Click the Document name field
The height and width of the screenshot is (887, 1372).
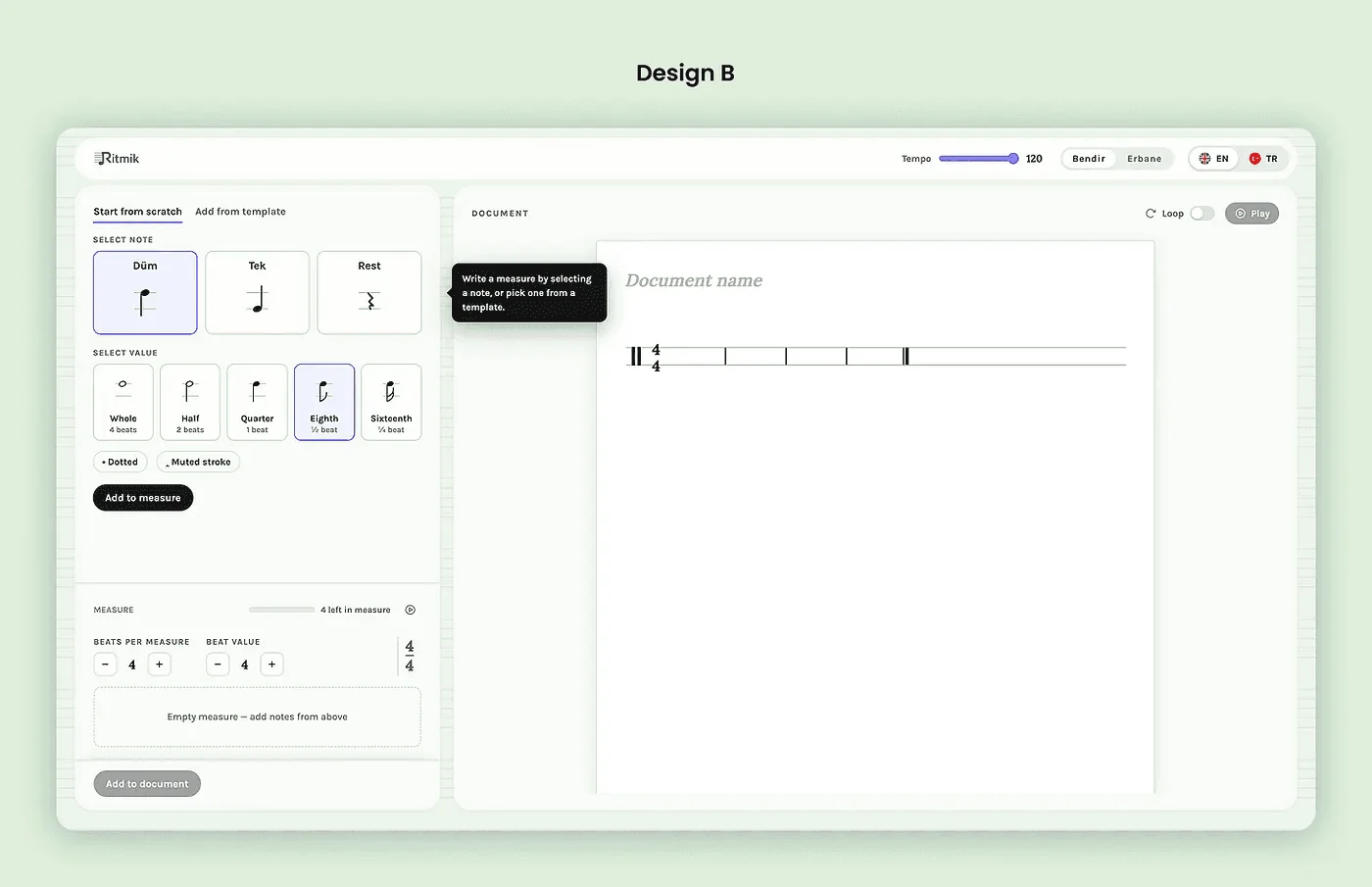pyautogui.click(x=694, y=280)
